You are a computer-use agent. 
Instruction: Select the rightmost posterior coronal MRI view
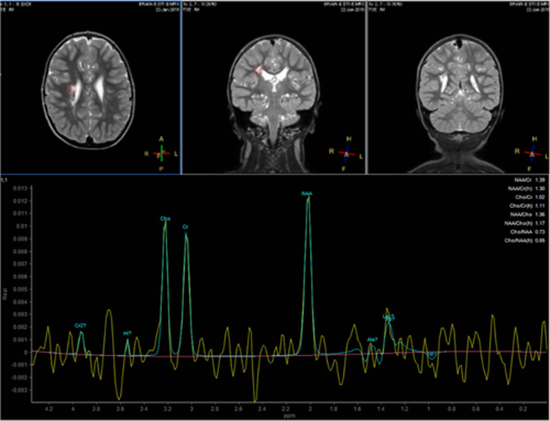click(458, 87)
